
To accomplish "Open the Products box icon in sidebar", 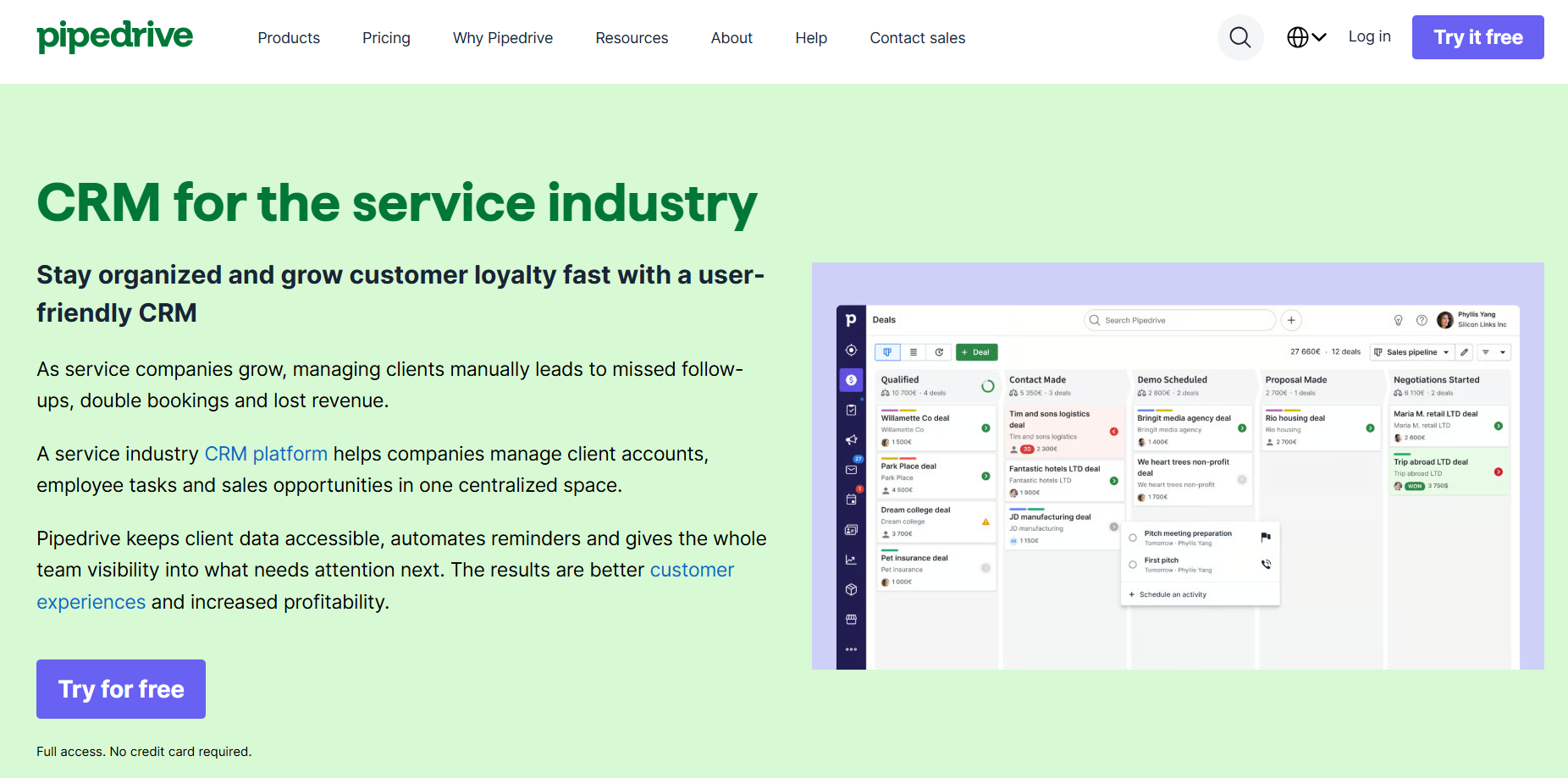I will click(851, 589).
